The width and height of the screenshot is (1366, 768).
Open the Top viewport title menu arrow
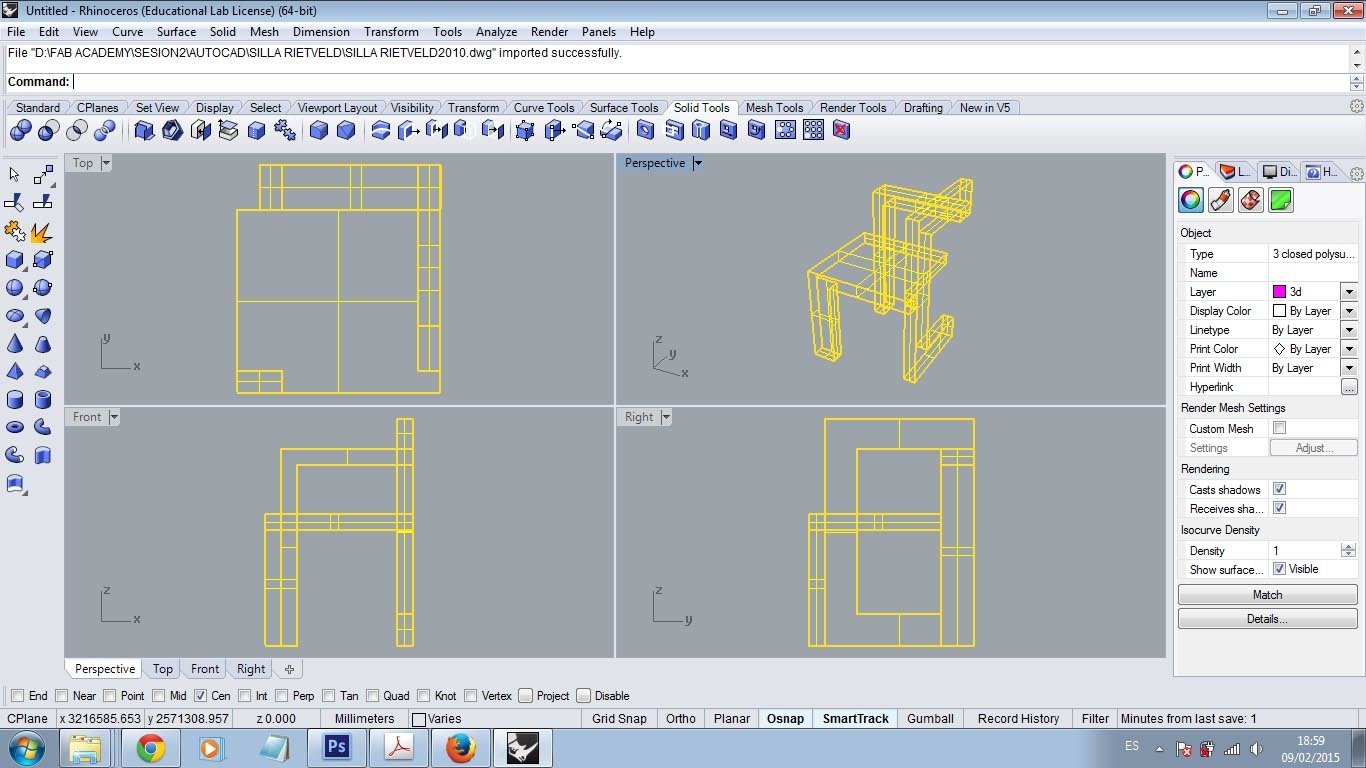tap(106, 163)
